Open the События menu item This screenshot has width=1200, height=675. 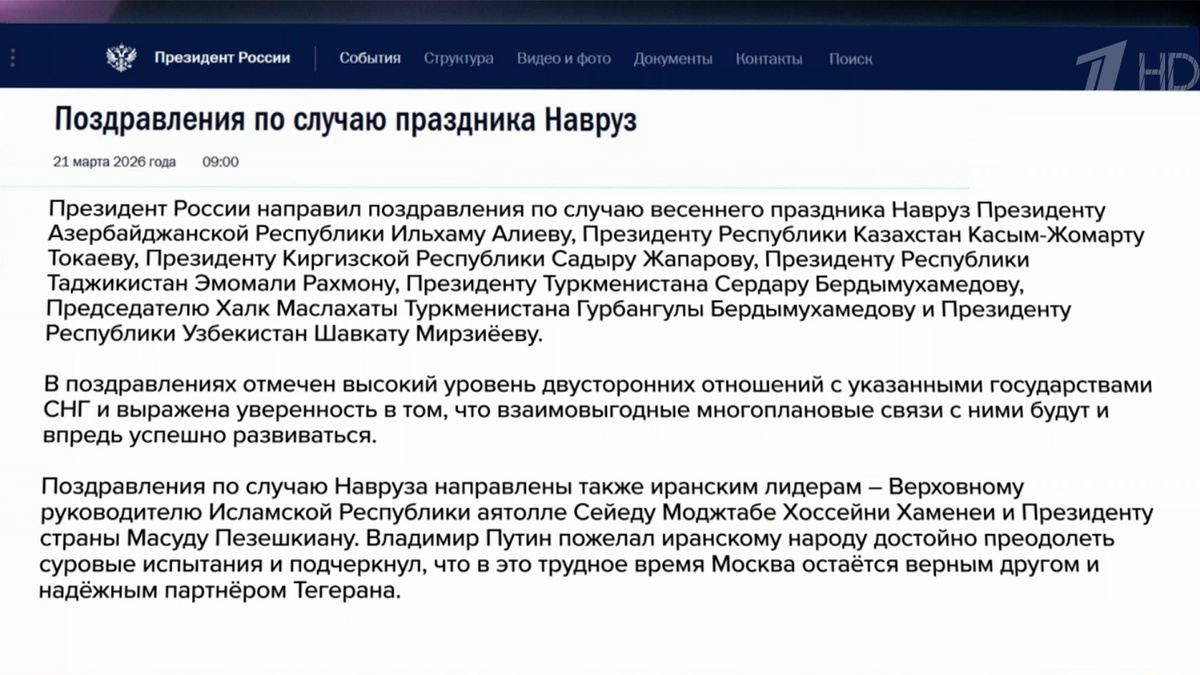370,58
